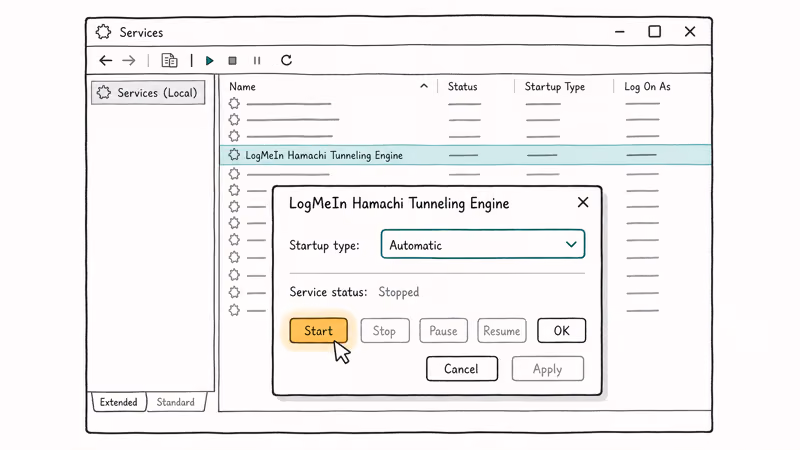The width and height of the screenshot is (800, 450).
Task: Click the Stop button in the dialog
Action: 385,331
